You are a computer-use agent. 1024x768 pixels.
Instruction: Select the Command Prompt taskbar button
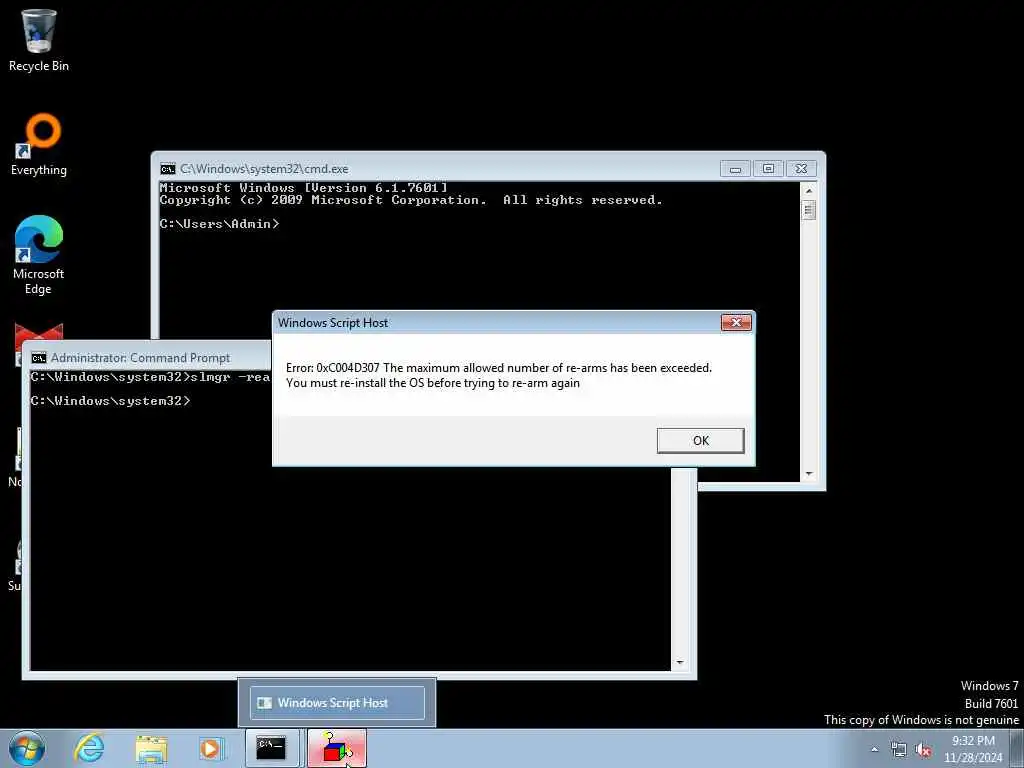tap(272, 748)
